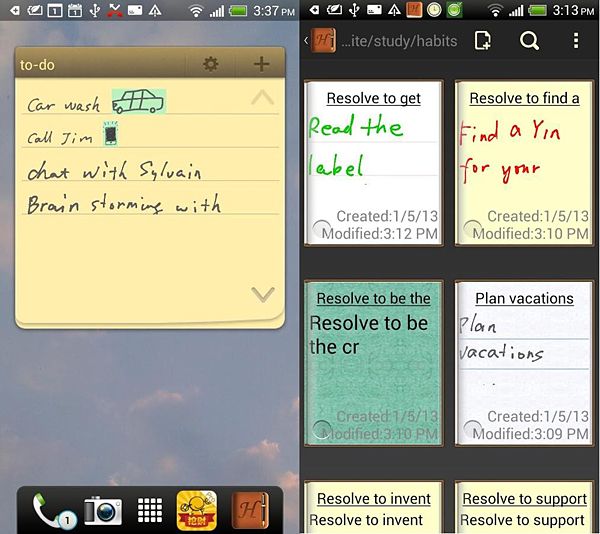Select the 'Resolve to be the' note radio button

322,430
